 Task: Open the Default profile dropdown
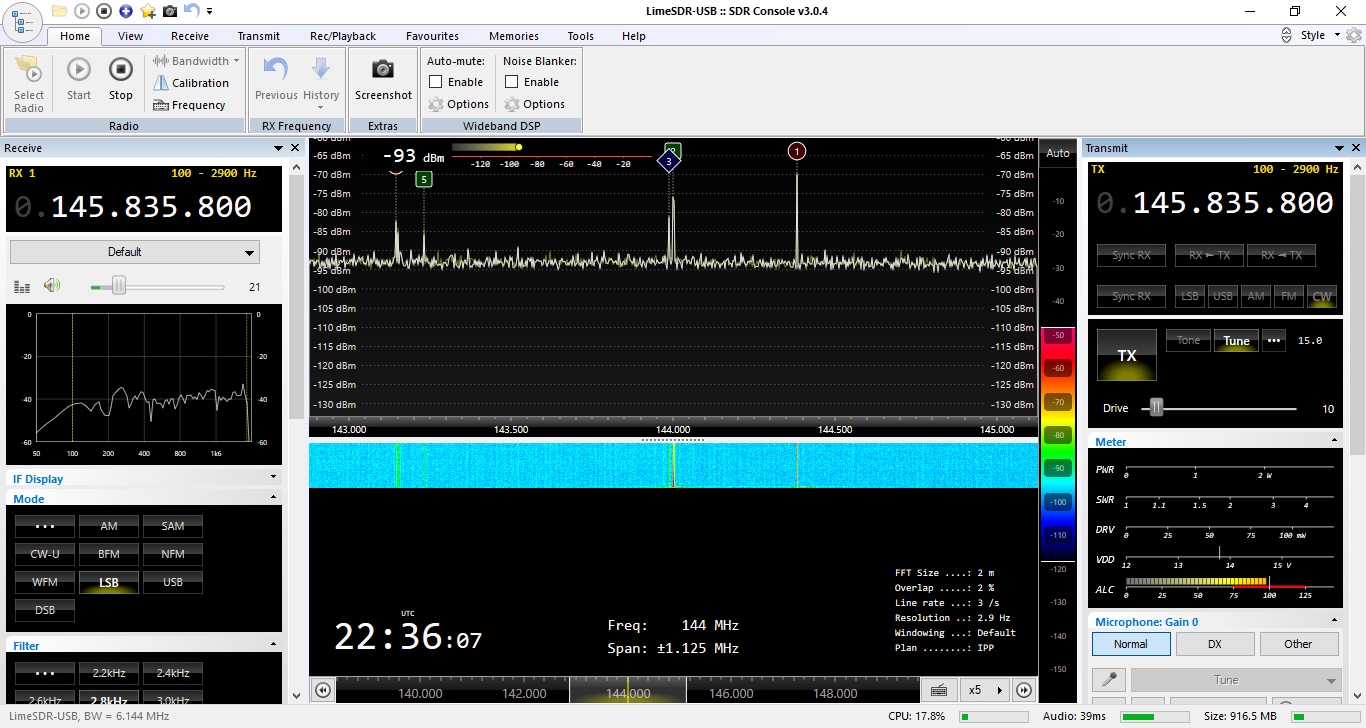tap(135, 252)
